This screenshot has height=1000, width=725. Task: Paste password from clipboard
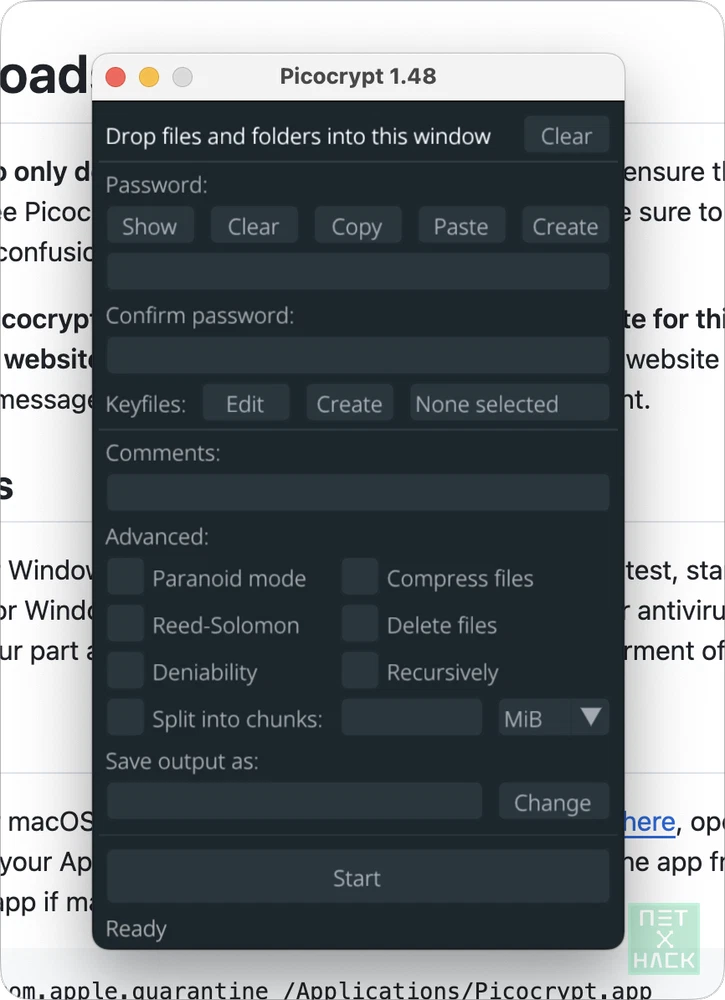click(462, 226)
